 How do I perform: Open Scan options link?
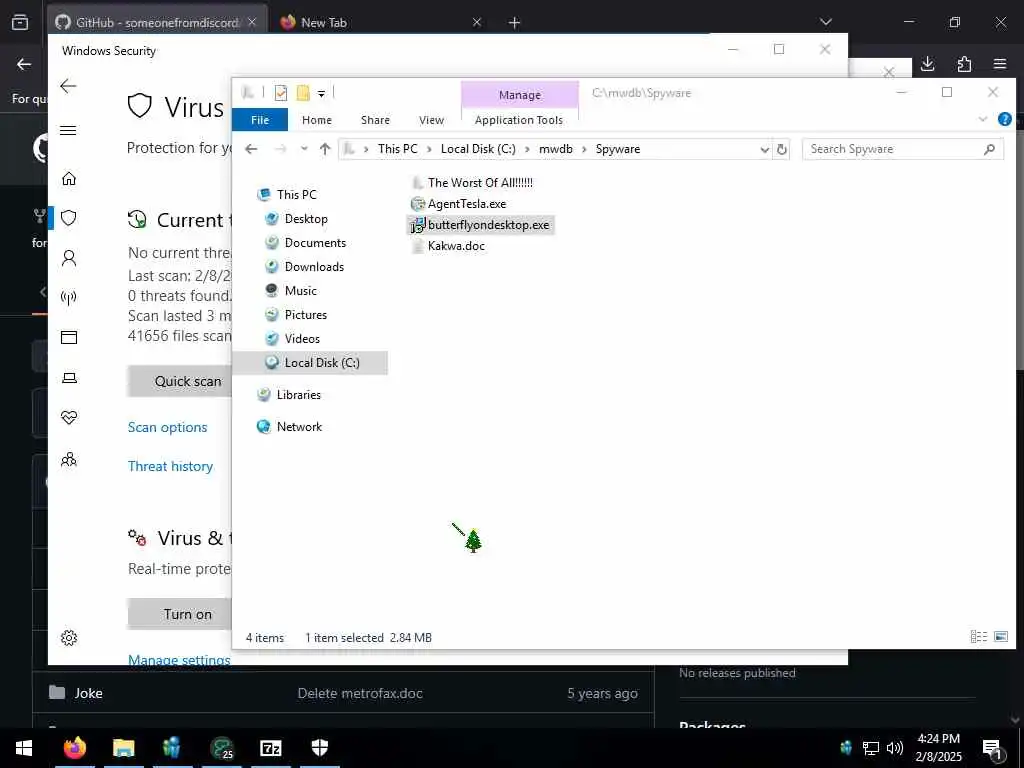click(x=167, y=427)
